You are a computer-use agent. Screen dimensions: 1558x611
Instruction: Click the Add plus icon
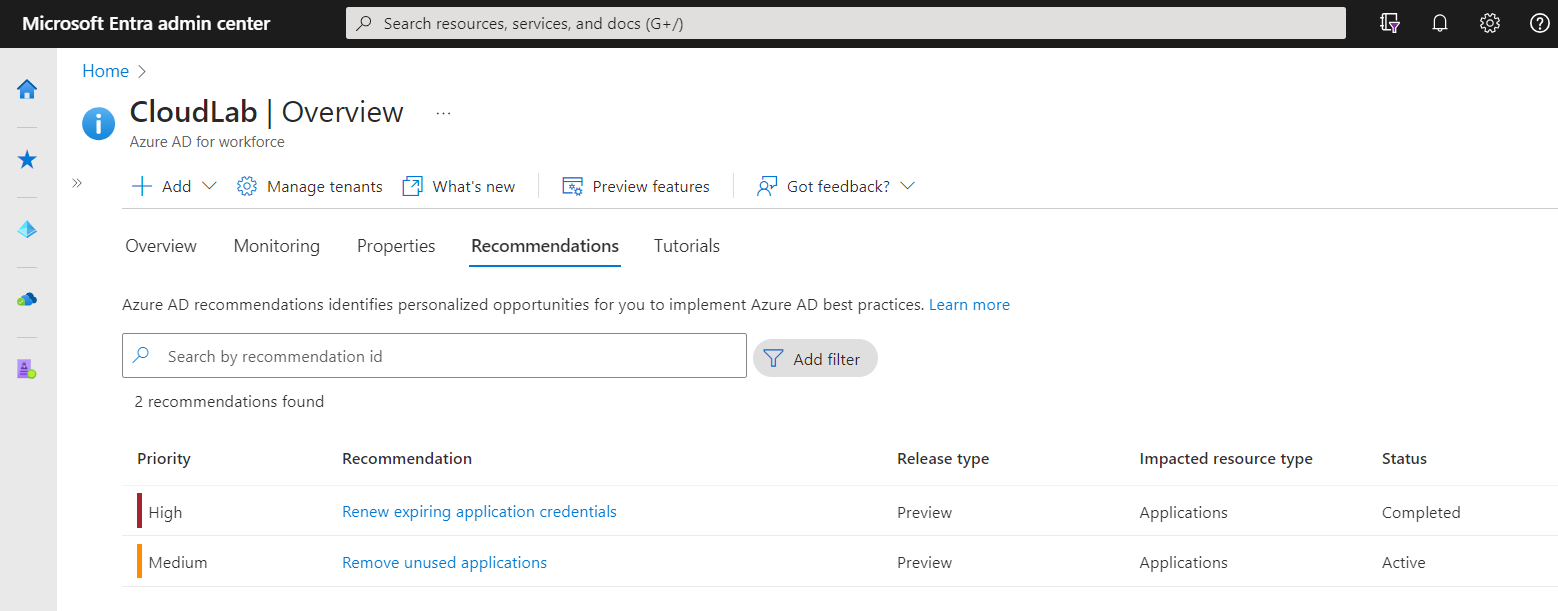point(142,186)
